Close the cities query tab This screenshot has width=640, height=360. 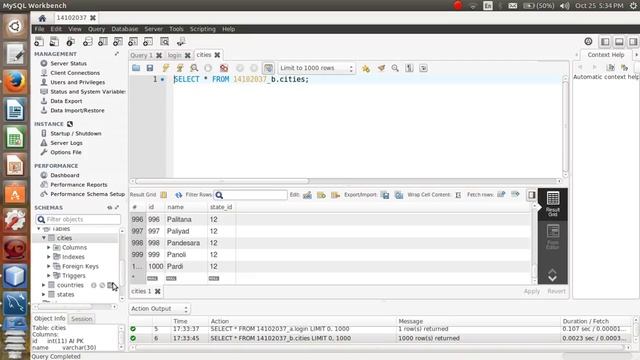point(217,55)
